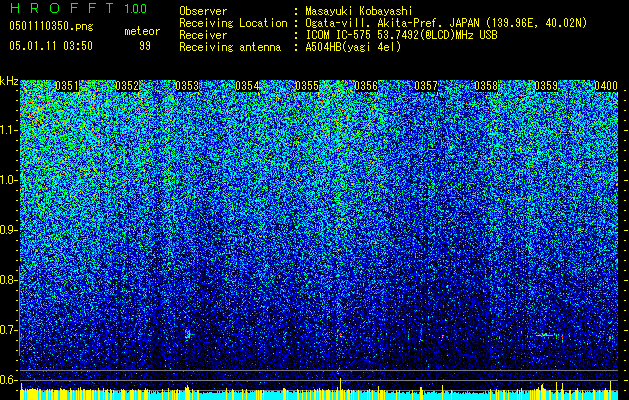Click the 1.1 kHz frequency axis label

[8, 130]
